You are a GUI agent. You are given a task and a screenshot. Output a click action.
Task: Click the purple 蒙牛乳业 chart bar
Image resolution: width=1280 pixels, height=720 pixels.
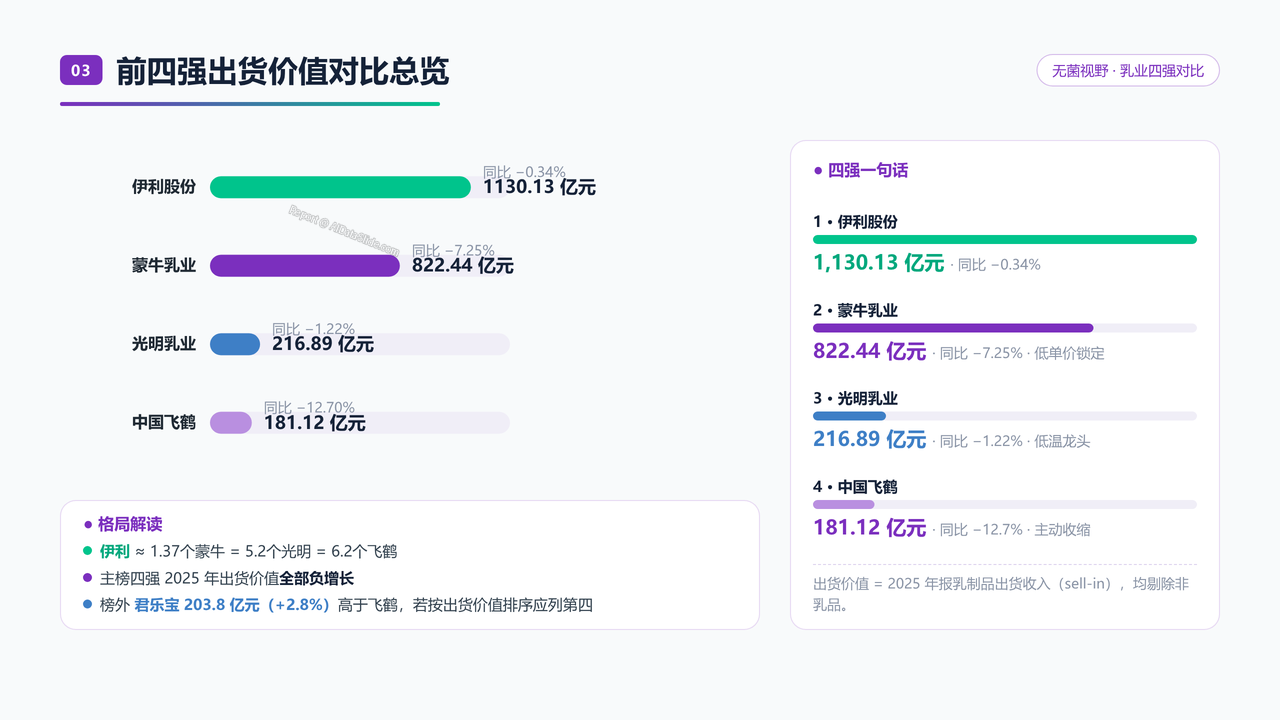[305, 265]
